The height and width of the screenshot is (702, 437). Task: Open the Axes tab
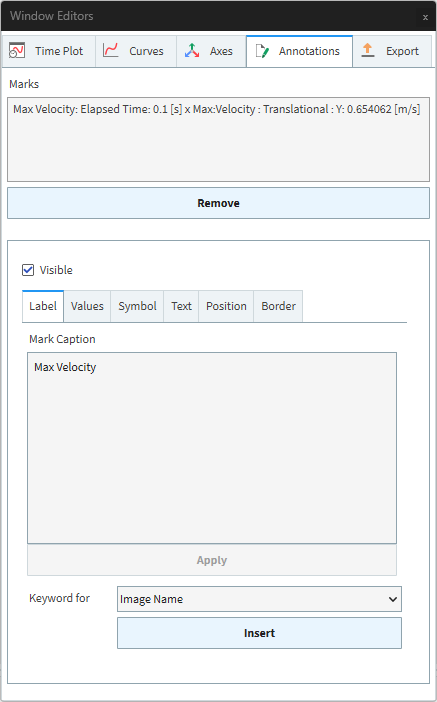[211, 51]
